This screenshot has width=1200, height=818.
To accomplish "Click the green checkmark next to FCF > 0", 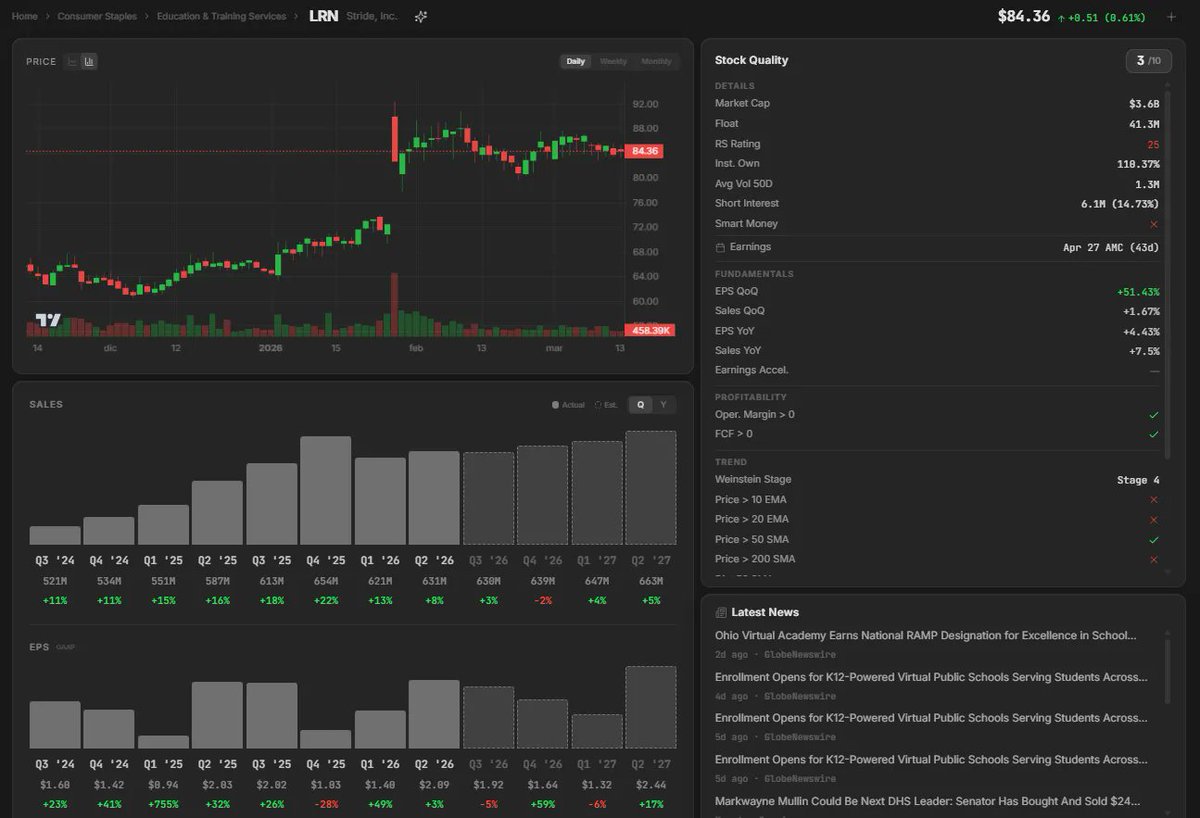I will [x=1152, y=434].
